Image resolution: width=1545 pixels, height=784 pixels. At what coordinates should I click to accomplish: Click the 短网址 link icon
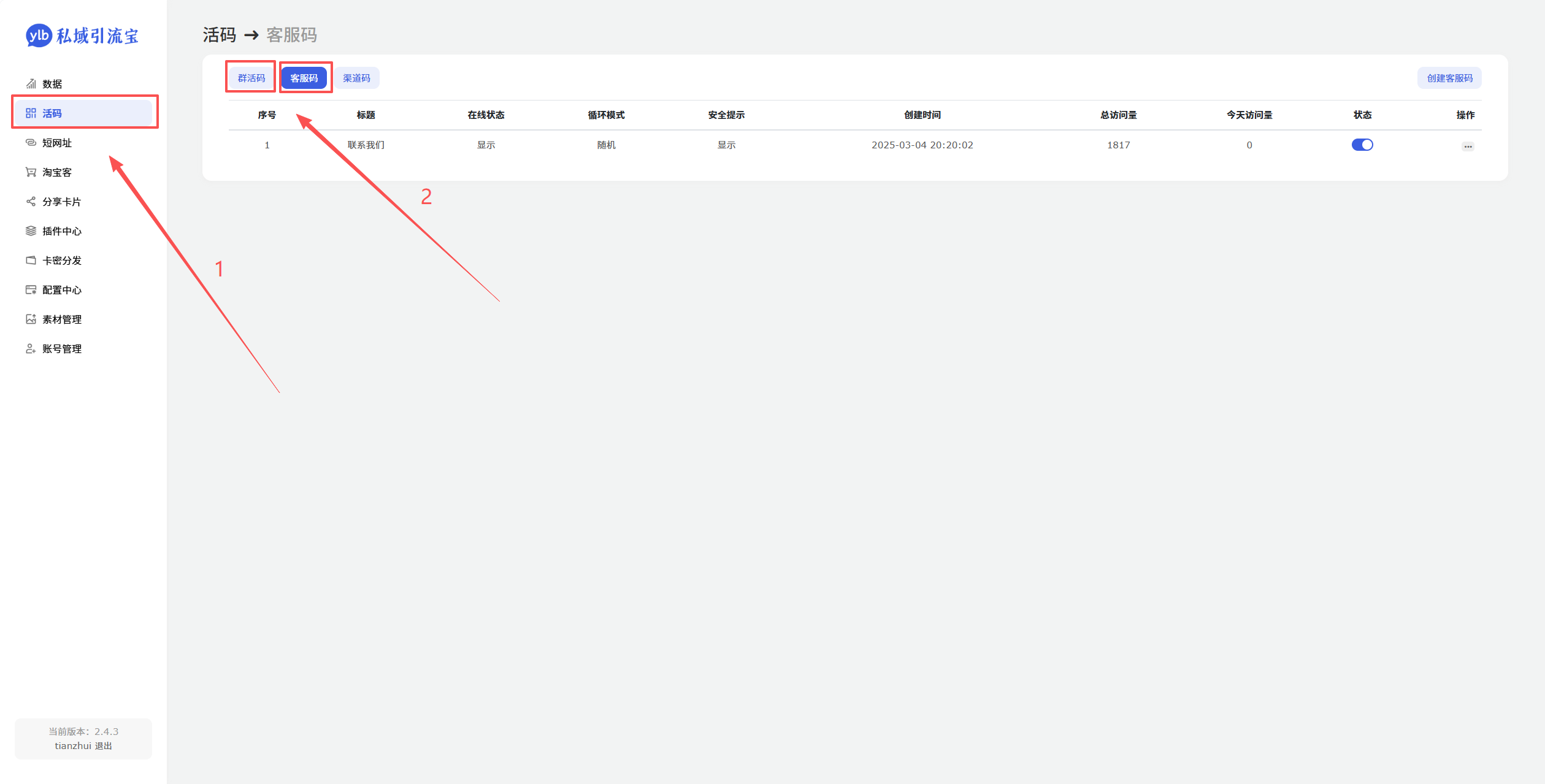click(x=31, y=143)
